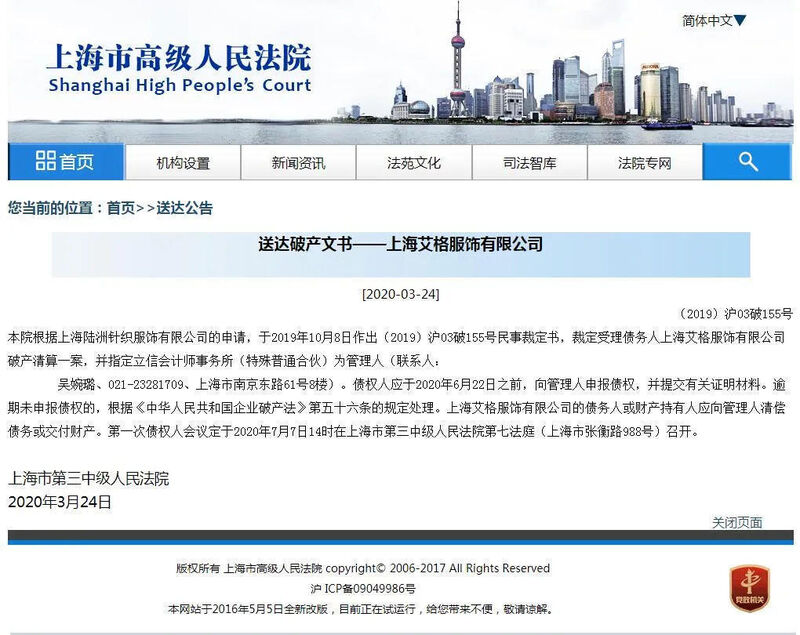The width and height of the screenshot is (800, 635).
Task: Go to 首页 in the breadcrumb
Action: tap(121, 208)
